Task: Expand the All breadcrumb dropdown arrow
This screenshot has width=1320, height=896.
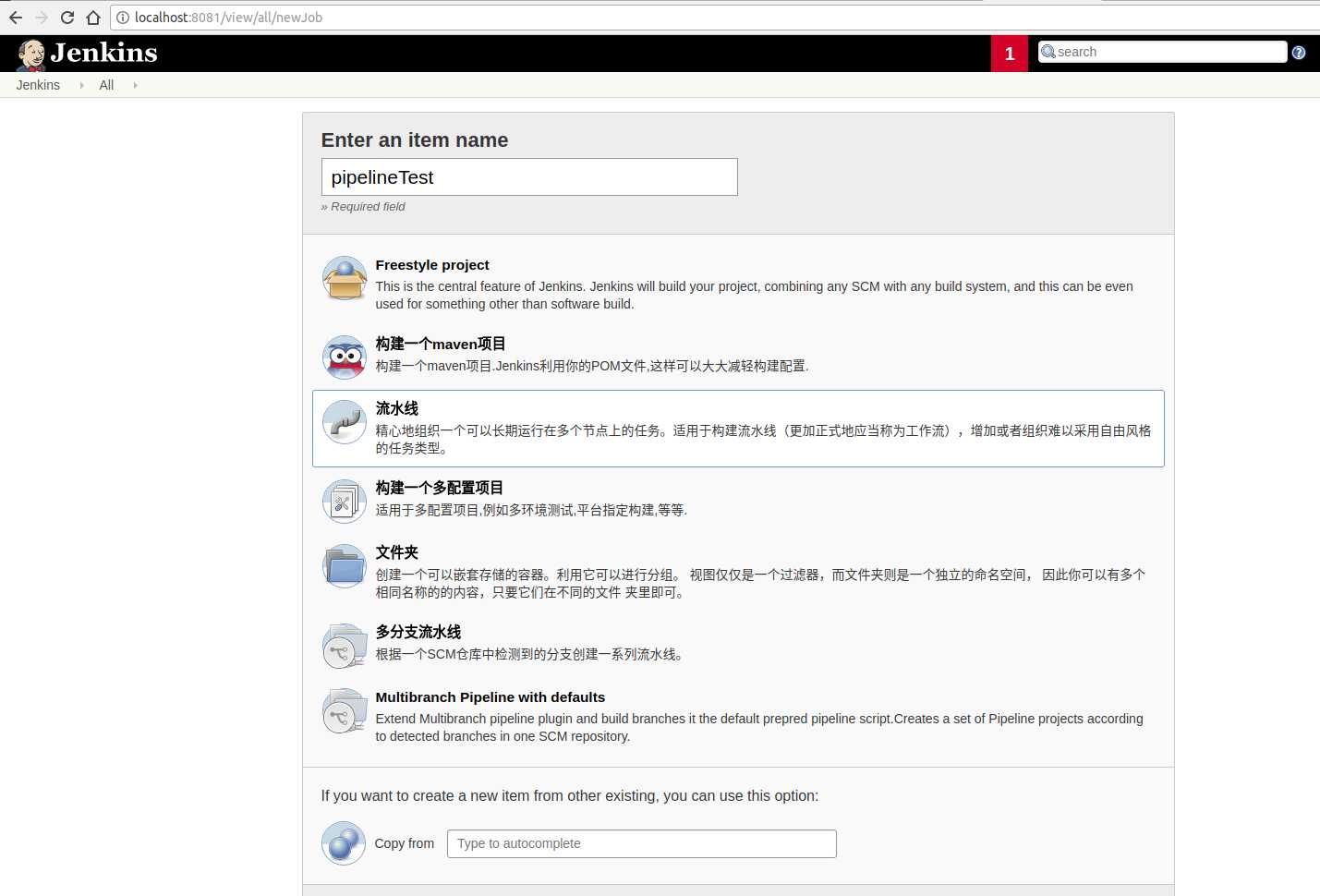Action: (135, 85)
